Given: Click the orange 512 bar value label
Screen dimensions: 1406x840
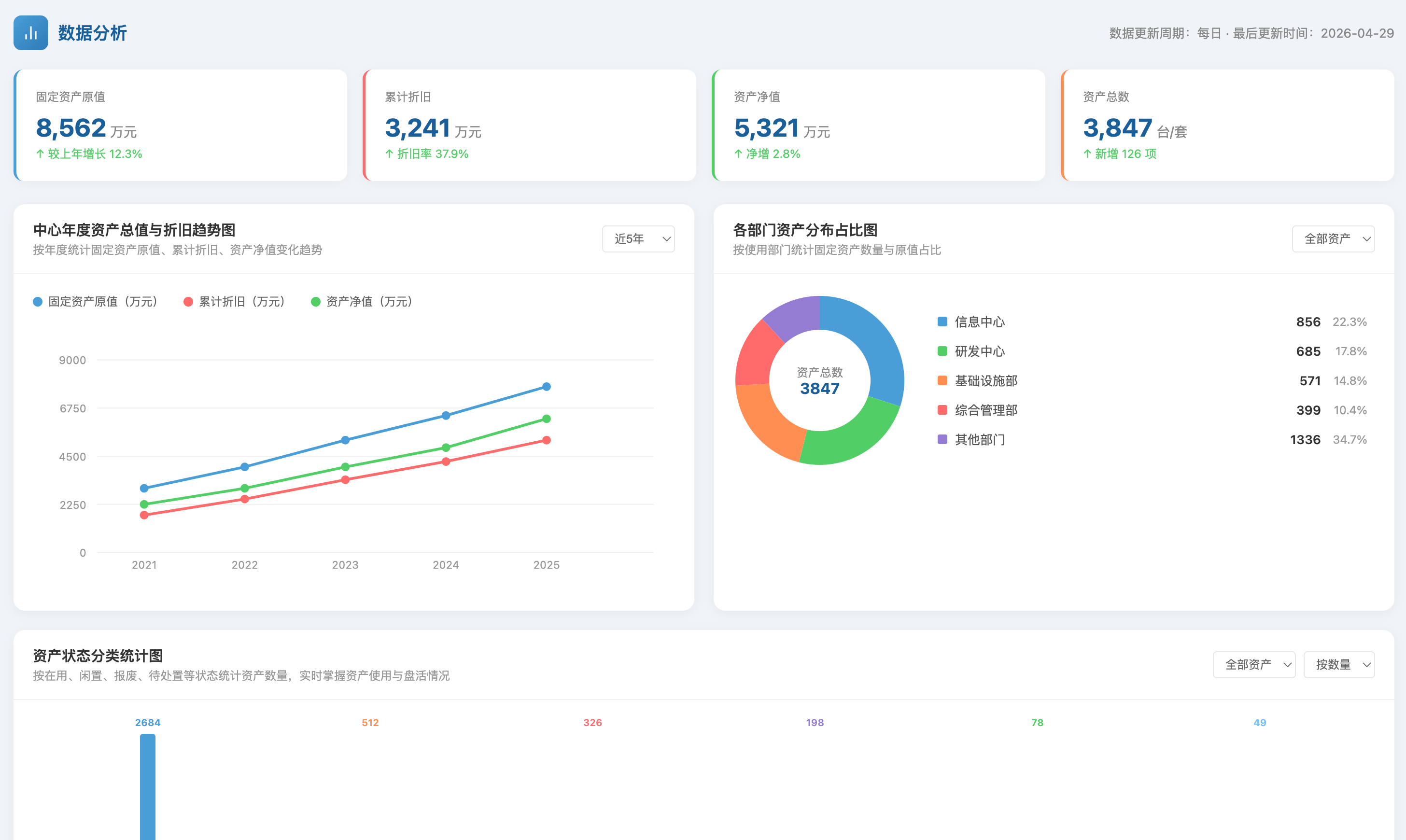Looking at the screenshot, I should pyautogui.click(x=370, y=723).
